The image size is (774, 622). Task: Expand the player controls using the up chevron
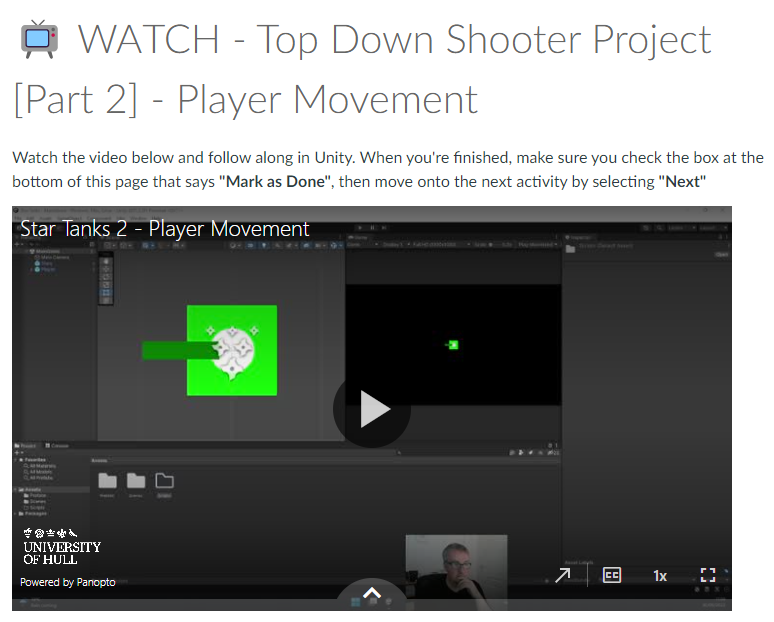(372, 594)
